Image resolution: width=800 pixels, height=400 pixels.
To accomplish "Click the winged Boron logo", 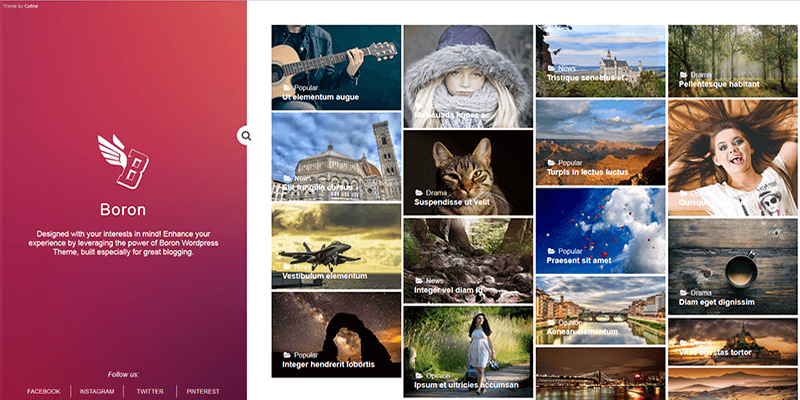I will point(122,162).
